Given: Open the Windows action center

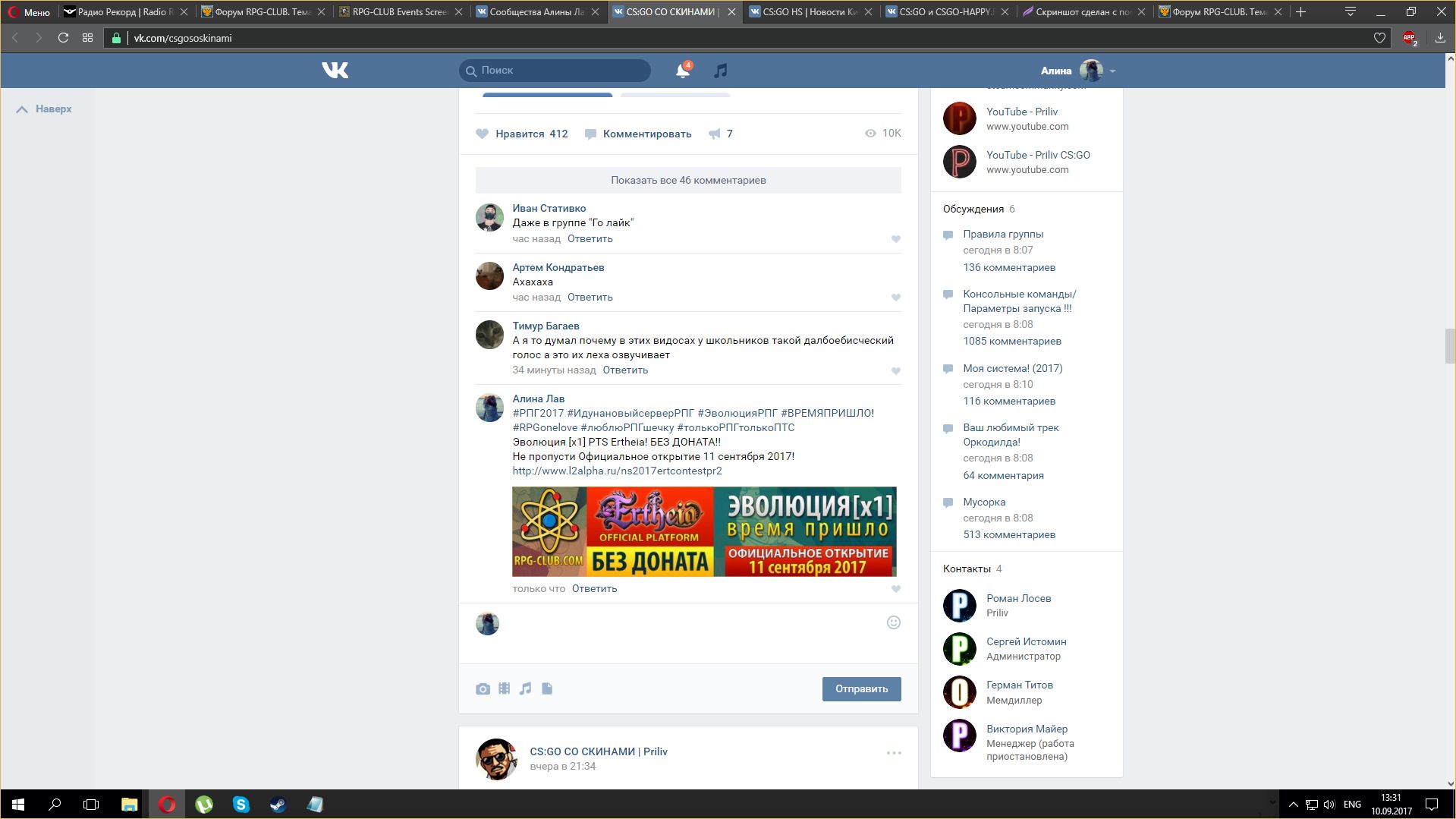Looking at the screenshot, I should click(1432, 805).
